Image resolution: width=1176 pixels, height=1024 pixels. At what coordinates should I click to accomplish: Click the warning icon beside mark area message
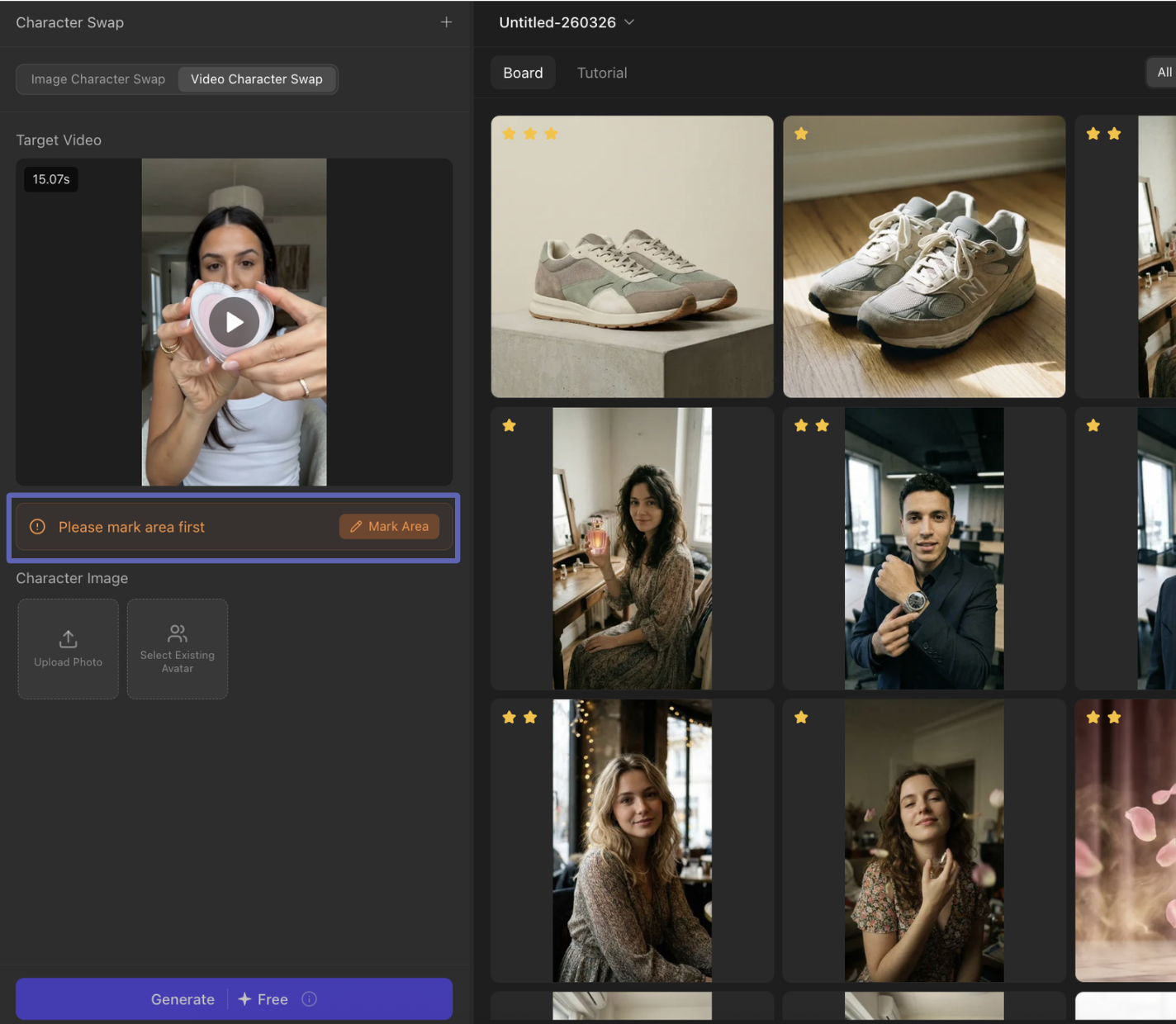click(x=38, y=527)
